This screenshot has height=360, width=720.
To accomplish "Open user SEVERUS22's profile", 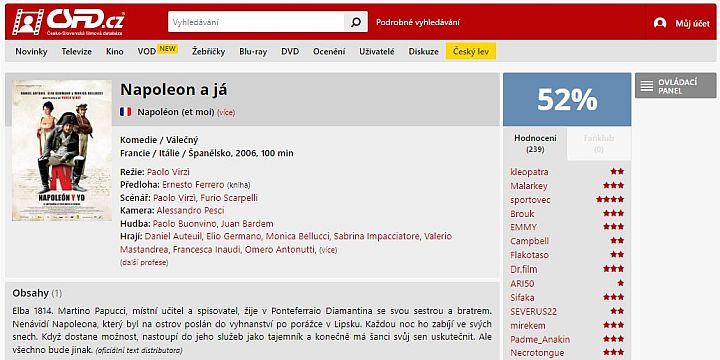I will 533,311.
